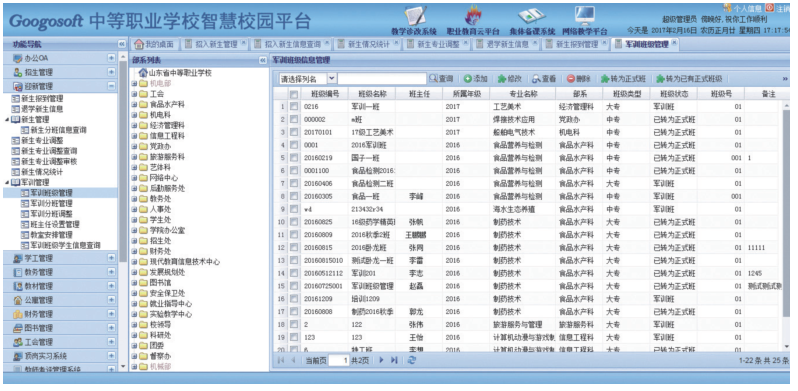The image size is (798, 391).
Task: Check the row for 2016卧龙班
Action: click(294, 247)
